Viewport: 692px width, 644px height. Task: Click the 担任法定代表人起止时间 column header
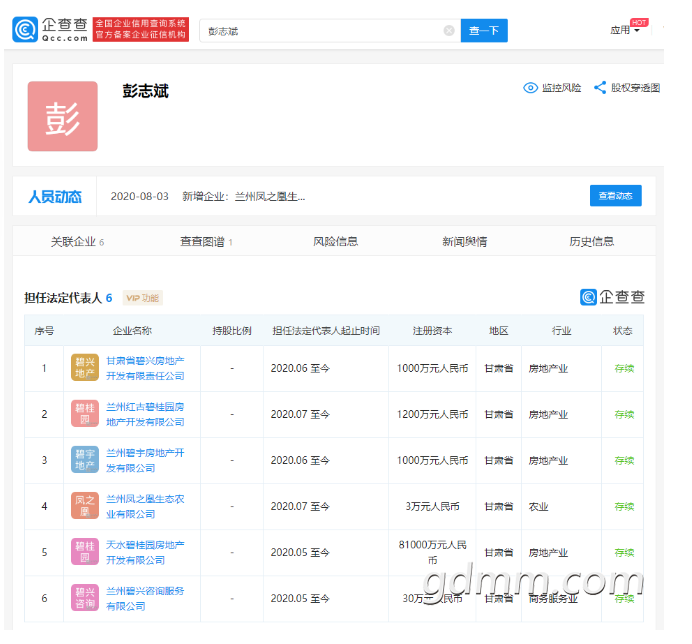[326, 331]
